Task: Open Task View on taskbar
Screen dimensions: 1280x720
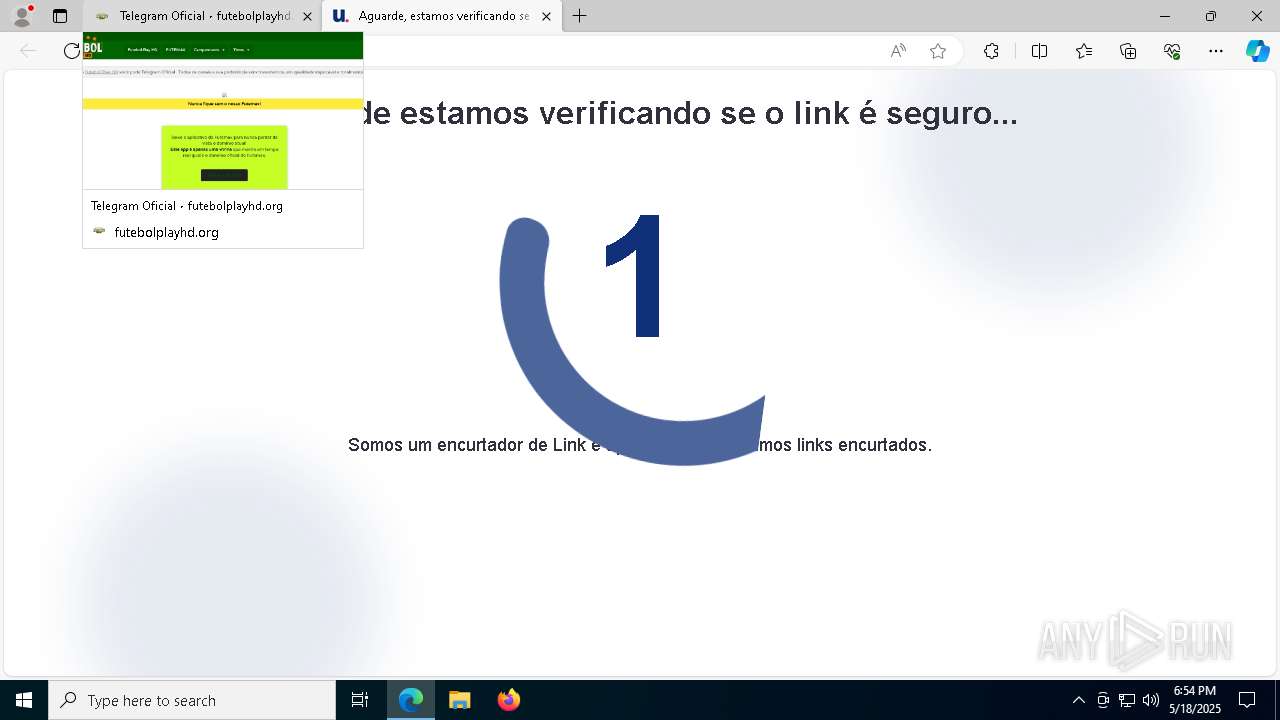Action: pos(360,700)
